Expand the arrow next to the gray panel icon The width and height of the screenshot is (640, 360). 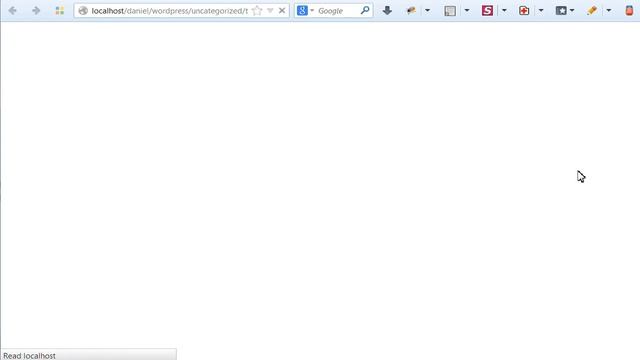coord(467,11)
